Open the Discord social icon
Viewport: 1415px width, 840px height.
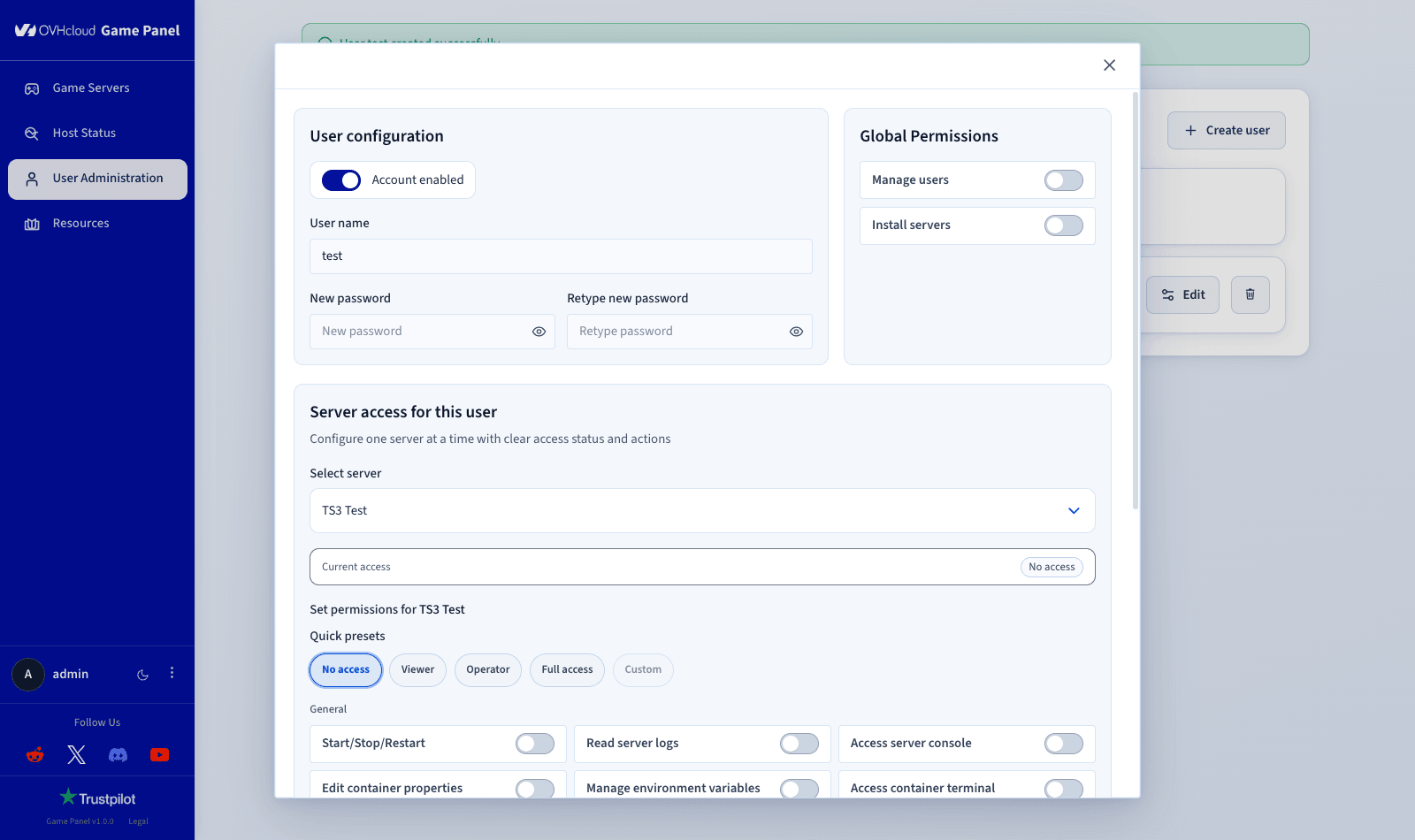tap(118, 755)
